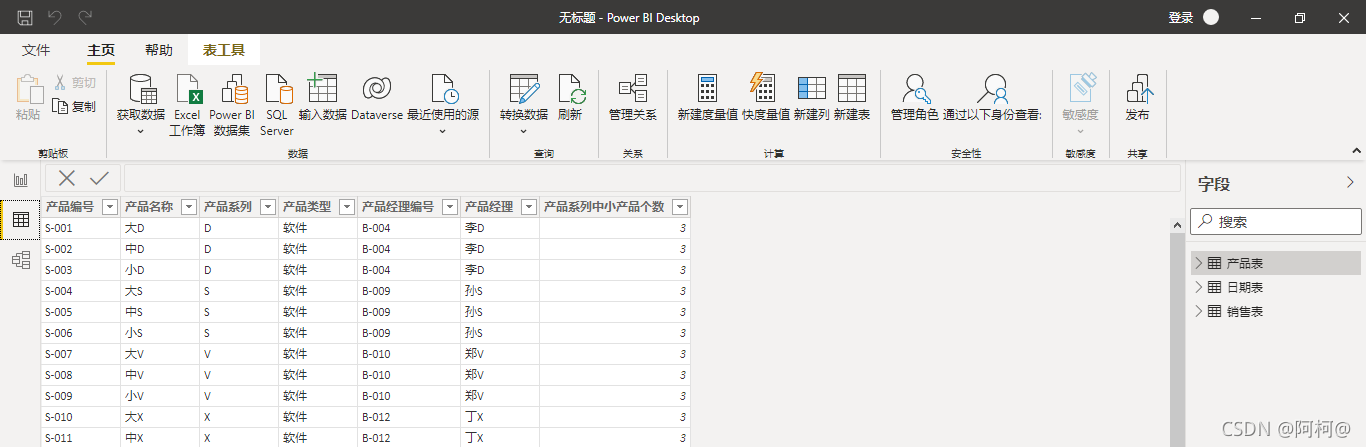
Task: Expand the 日期表 table in Fields
Action: [1198, 287]
